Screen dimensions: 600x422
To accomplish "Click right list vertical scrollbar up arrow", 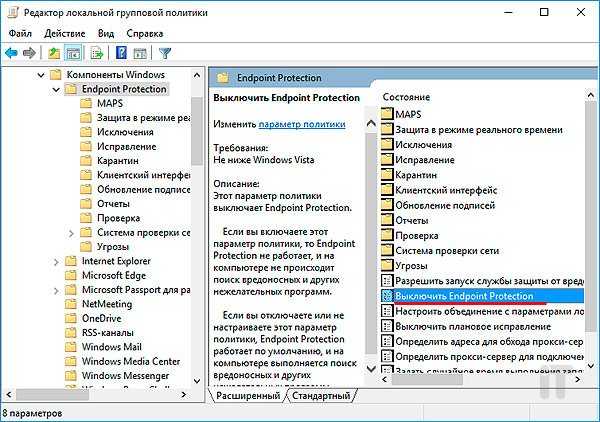I will click(x=591, y=95).
